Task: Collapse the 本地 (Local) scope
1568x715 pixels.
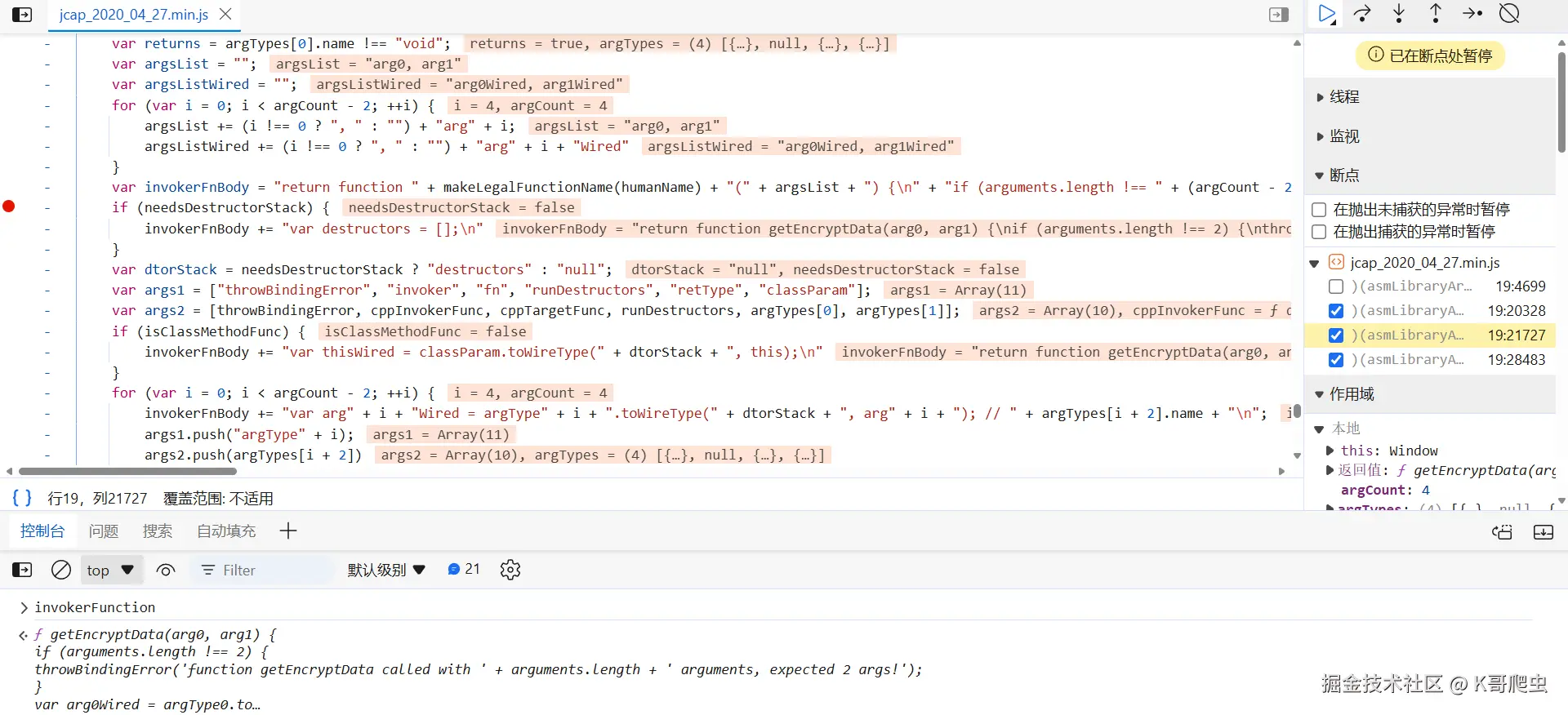Action: 1319,429
